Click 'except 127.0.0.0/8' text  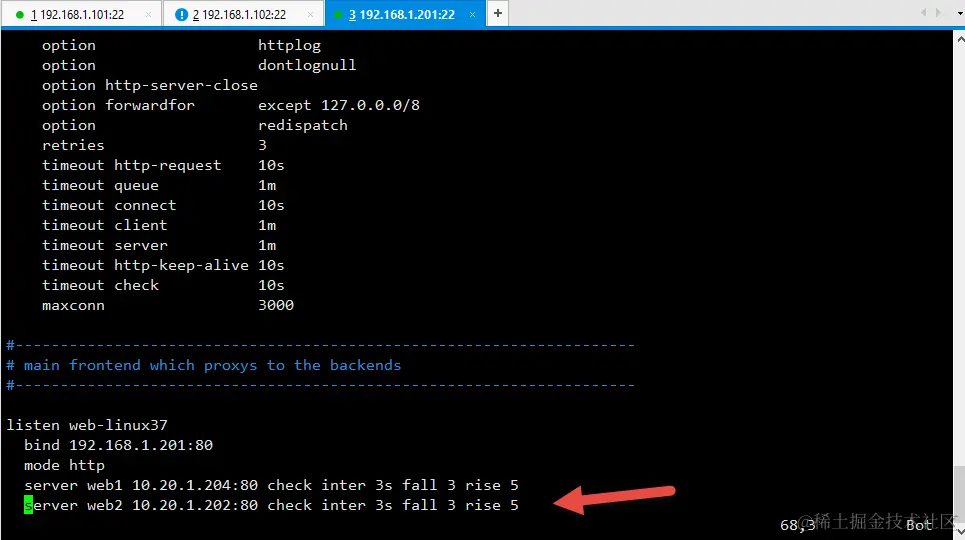pos(338,105)
